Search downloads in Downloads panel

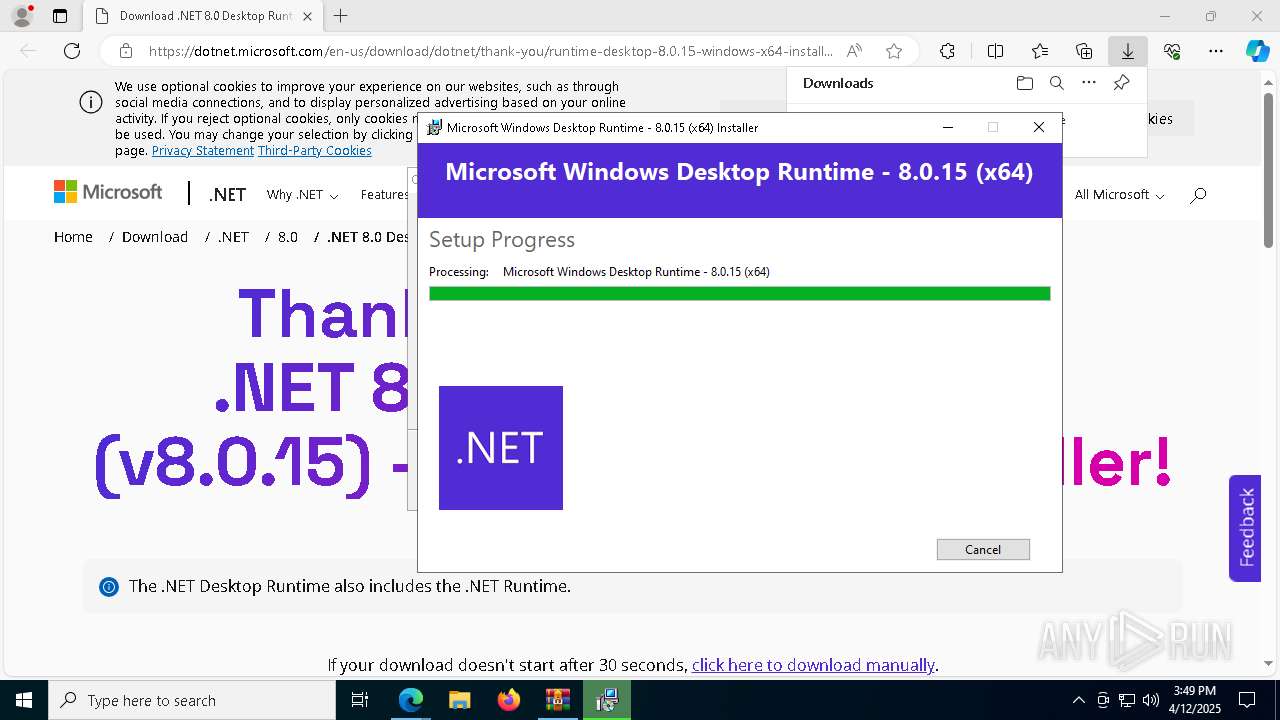coord(1056,83)
